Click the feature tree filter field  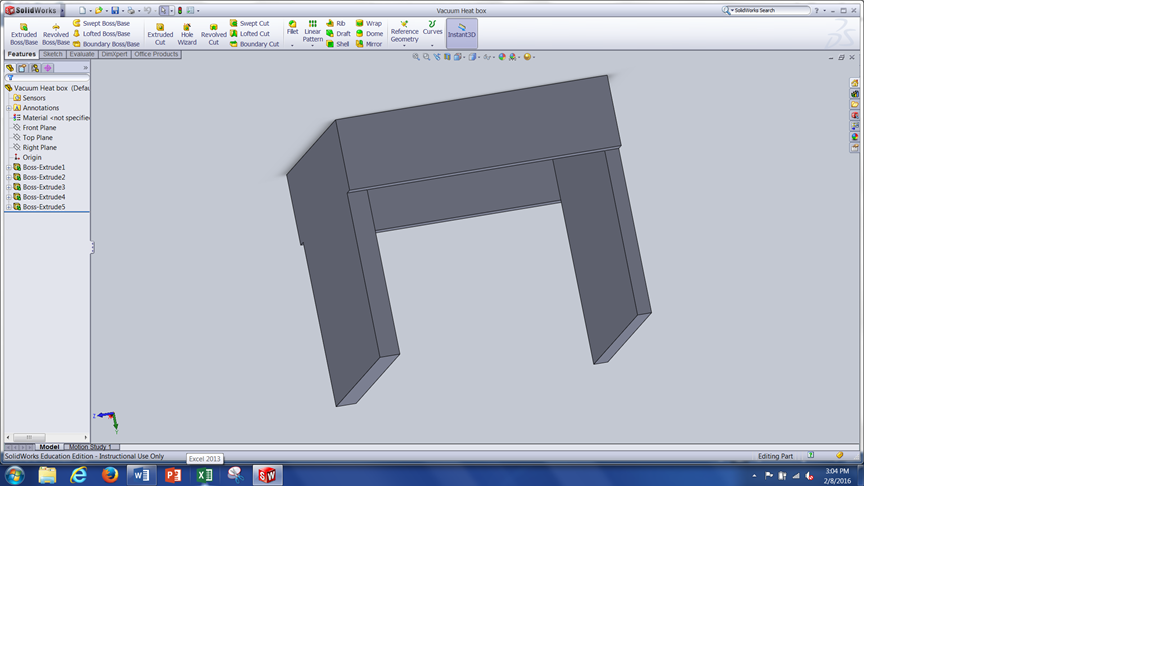(x=48, y=77)
